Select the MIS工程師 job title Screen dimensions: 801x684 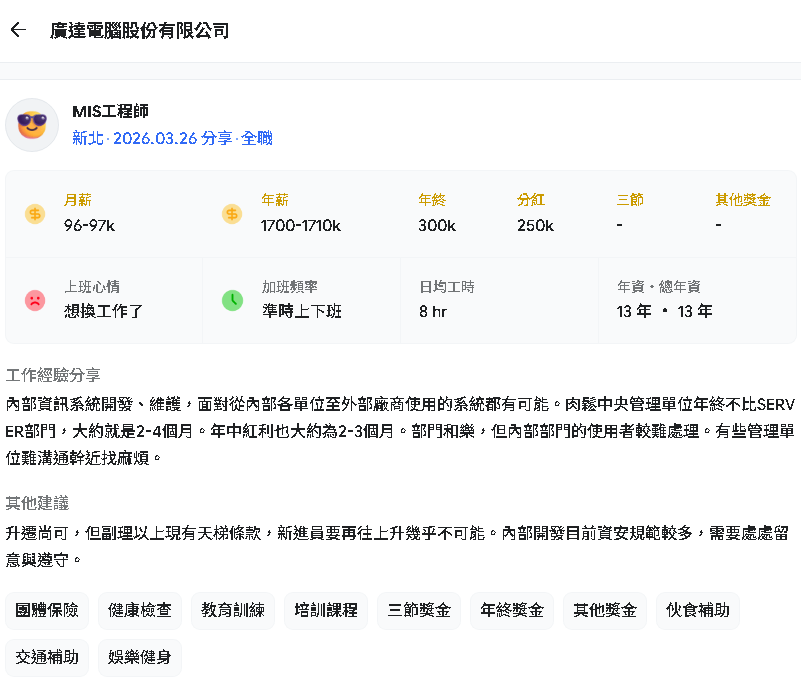click(x=110, y=111)
